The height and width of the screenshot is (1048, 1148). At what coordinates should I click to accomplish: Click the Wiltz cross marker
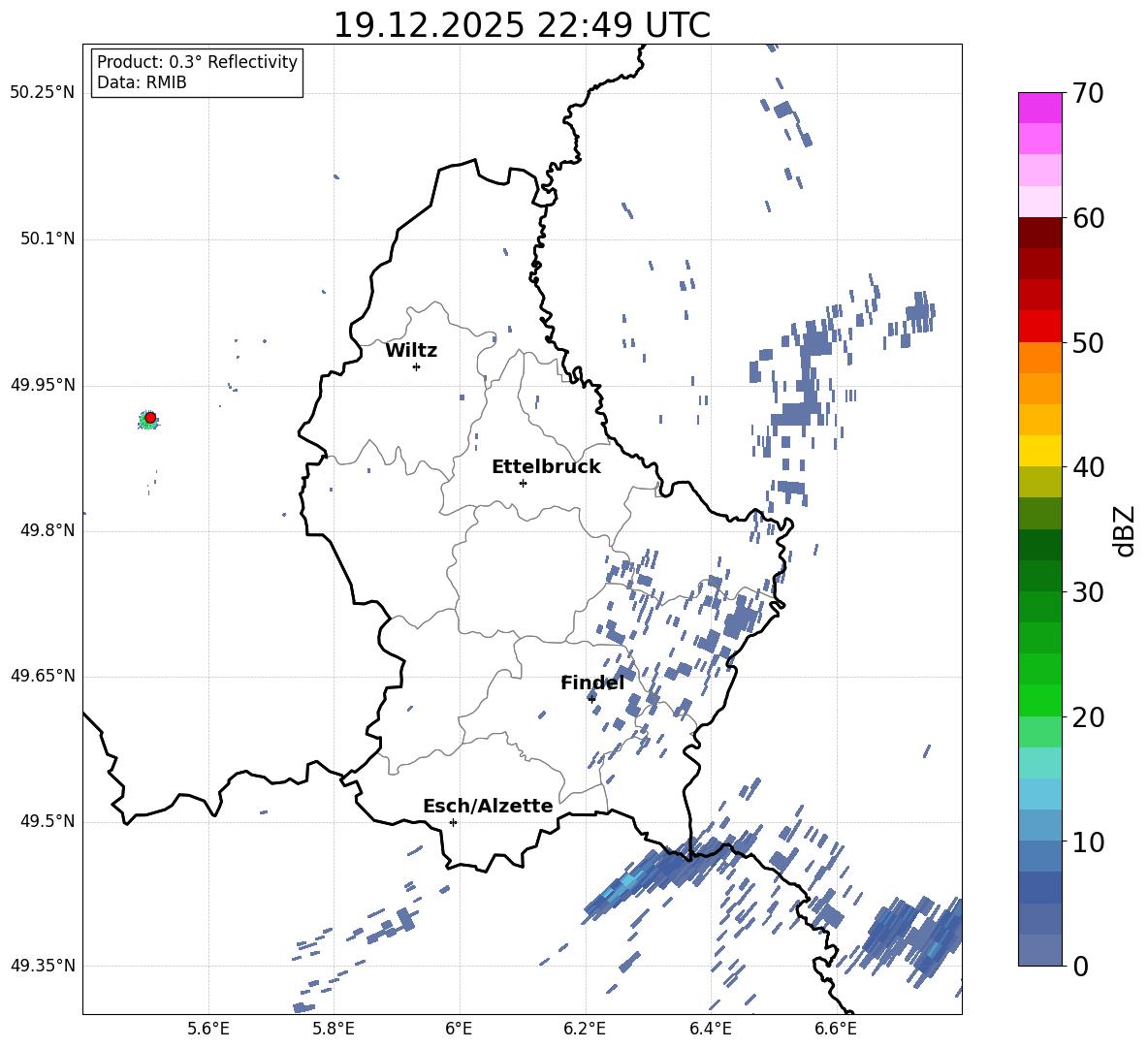point(417,366)
